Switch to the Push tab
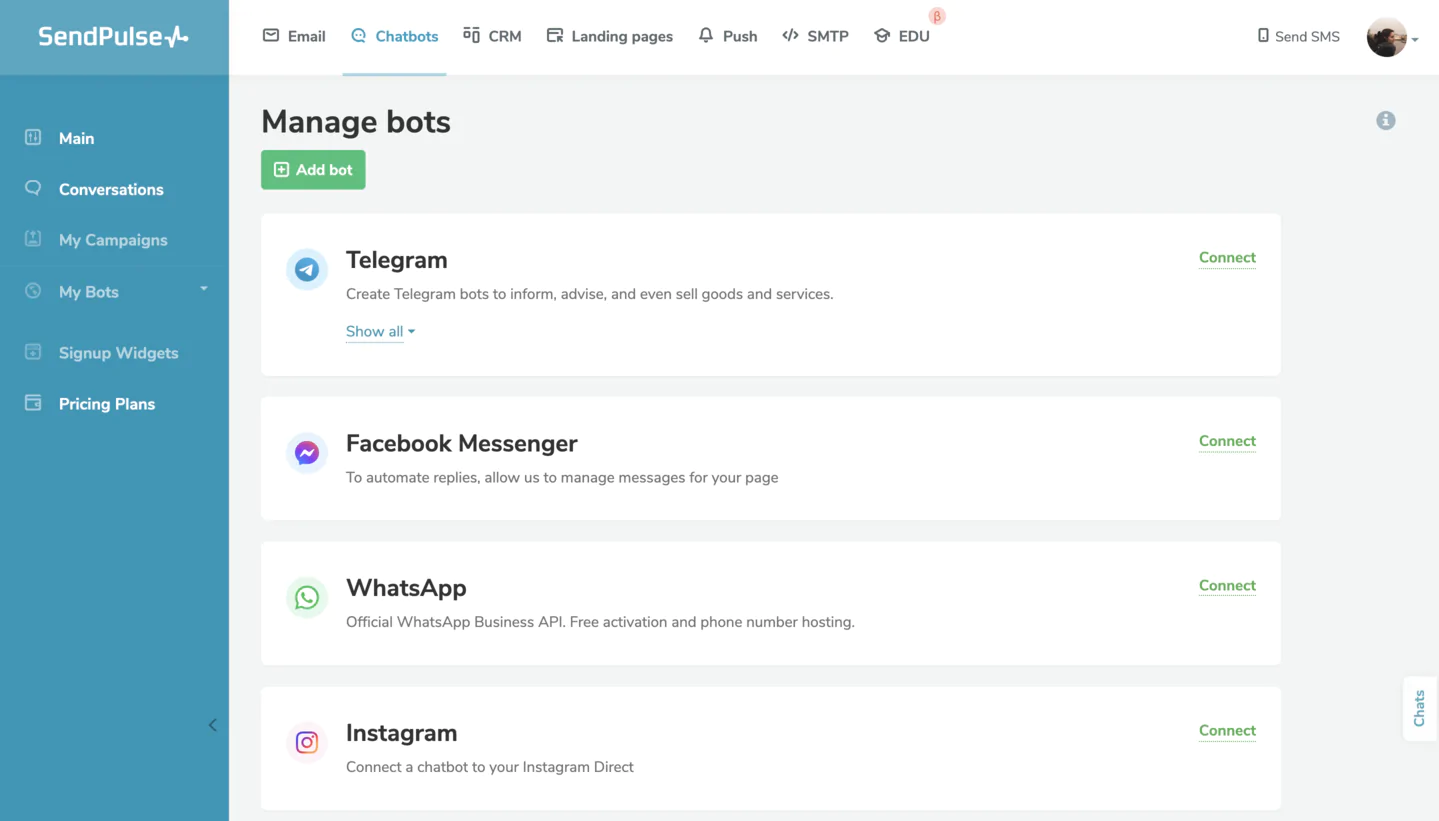Image resolution: width=1439 pixels, height=821 pixels. tap(728, 36)
